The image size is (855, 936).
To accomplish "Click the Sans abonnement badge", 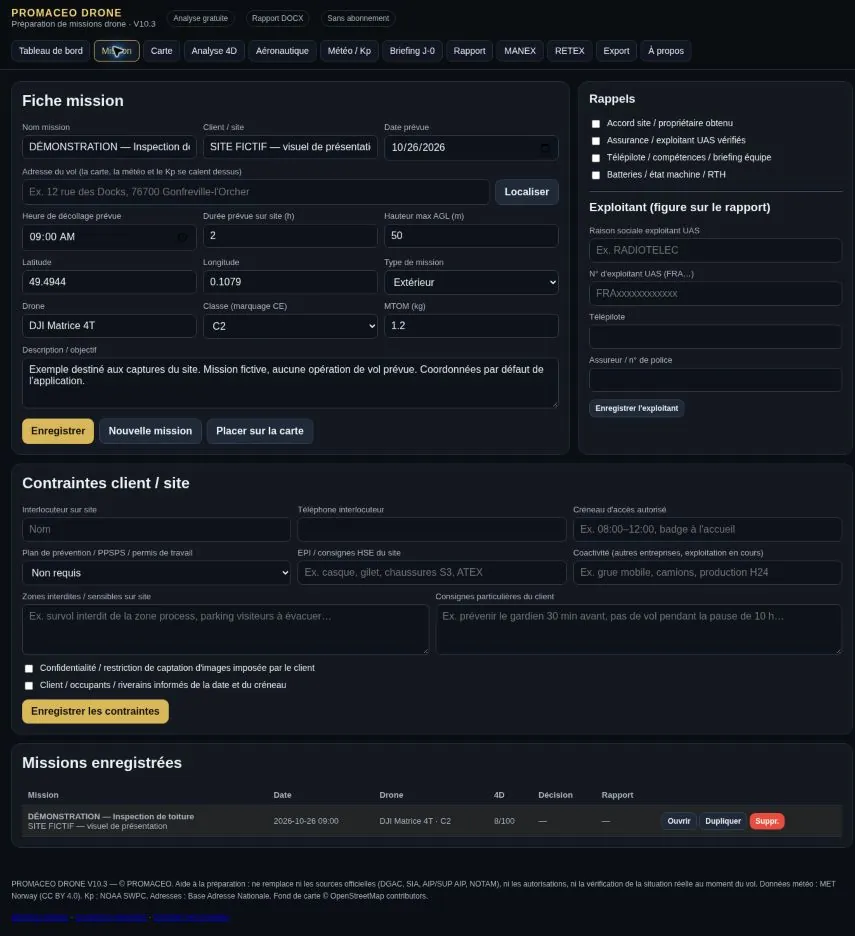I will 358,19.
